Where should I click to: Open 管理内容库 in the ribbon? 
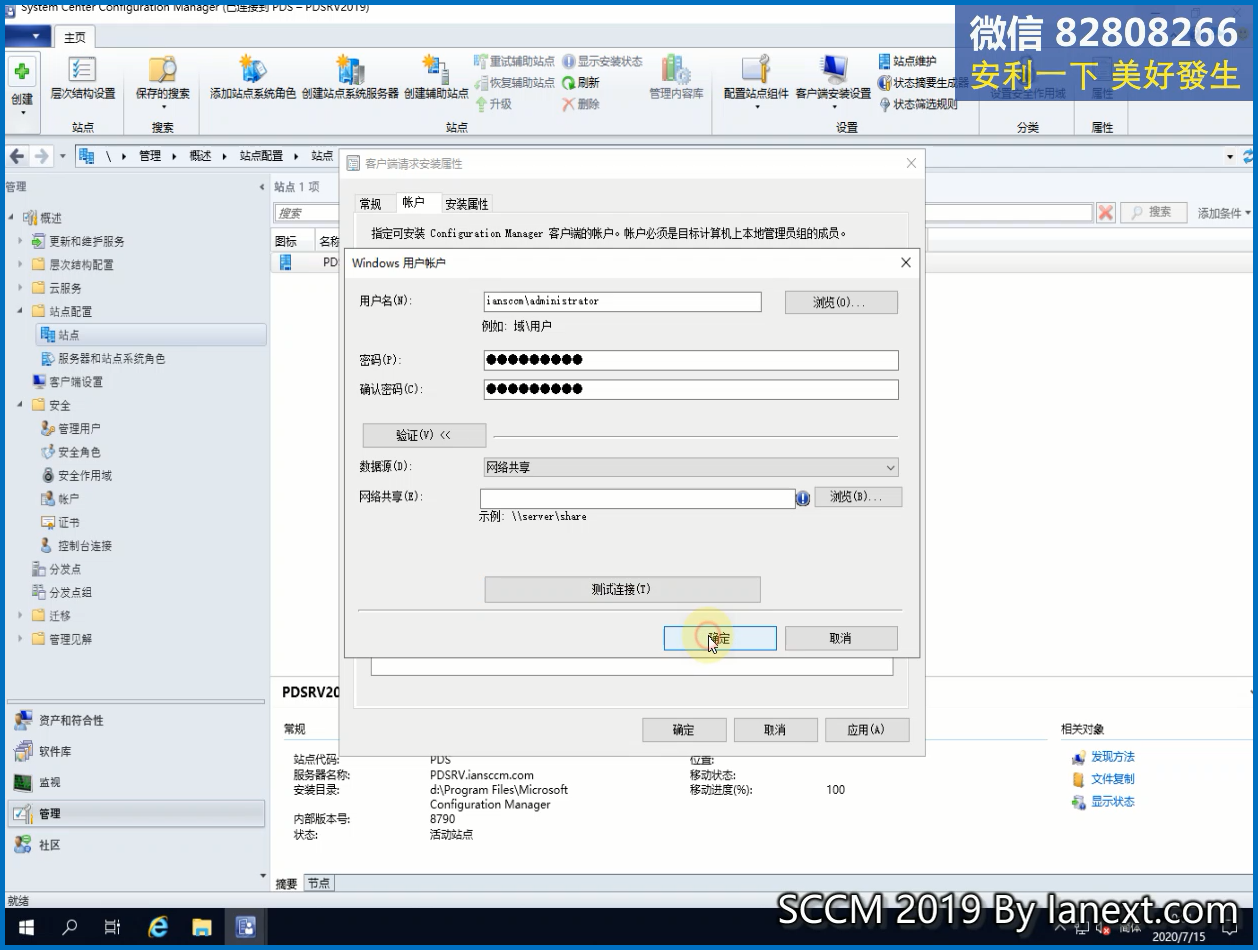click(676, 79)
